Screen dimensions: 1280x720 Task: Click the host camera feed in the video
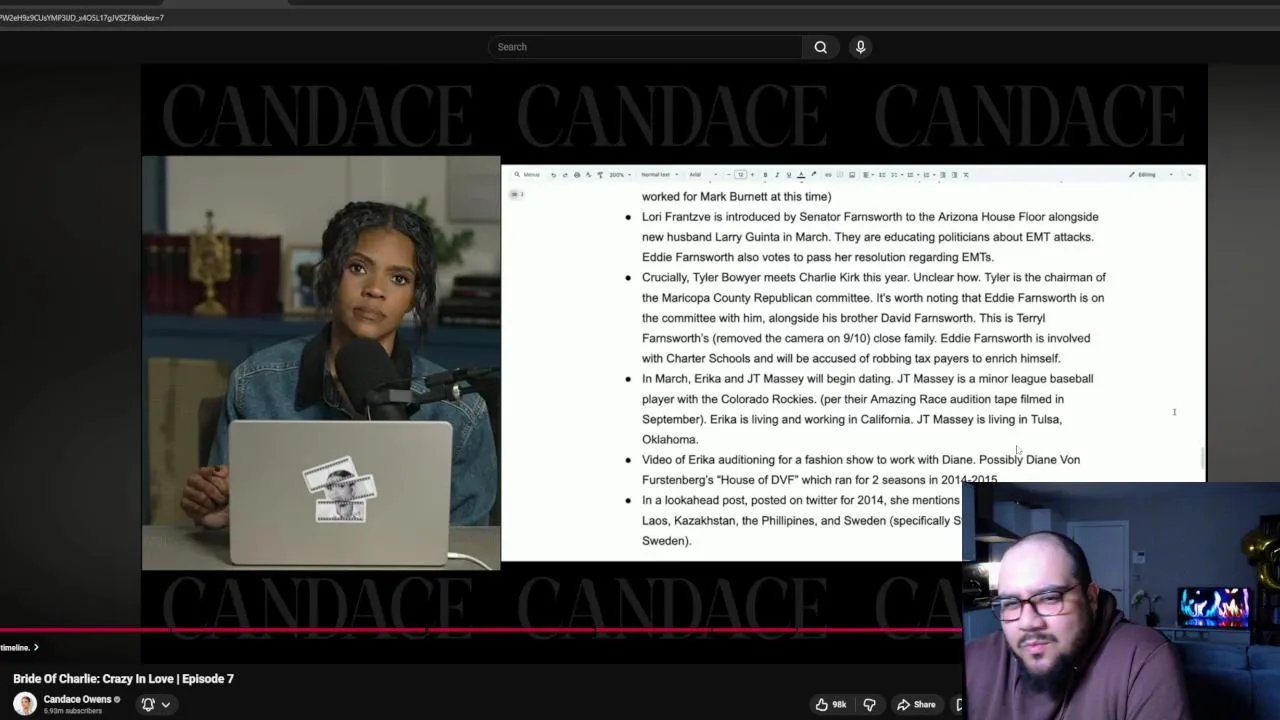[321, 363]
